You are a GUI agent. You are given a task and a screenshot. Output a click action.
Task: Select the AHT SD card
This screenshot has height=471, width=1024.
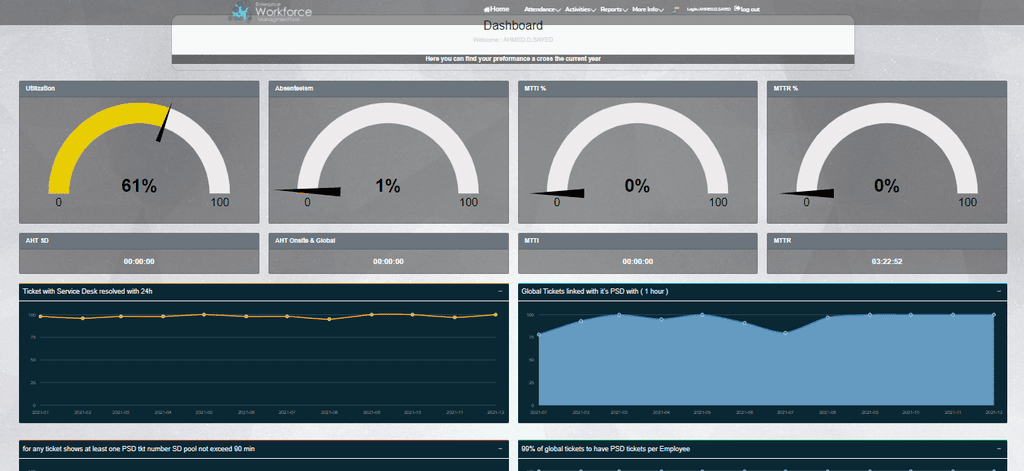pyautogui.click(x=139, y=253)
